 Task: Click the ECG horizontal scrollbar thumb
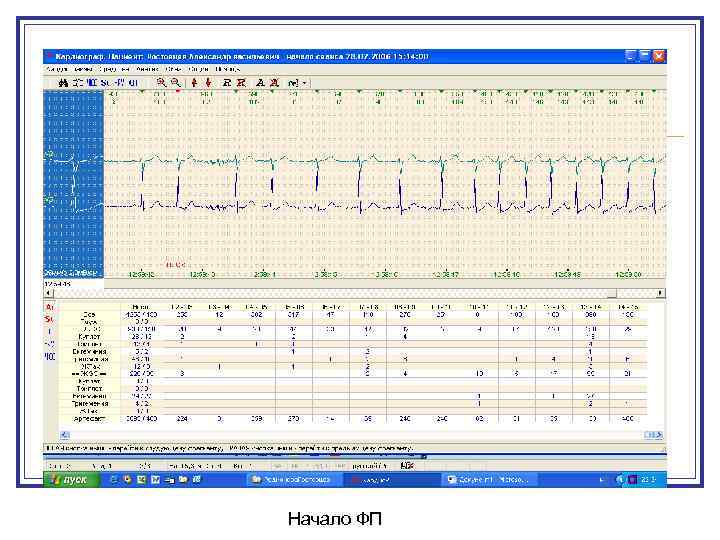(x=612, y=292)
